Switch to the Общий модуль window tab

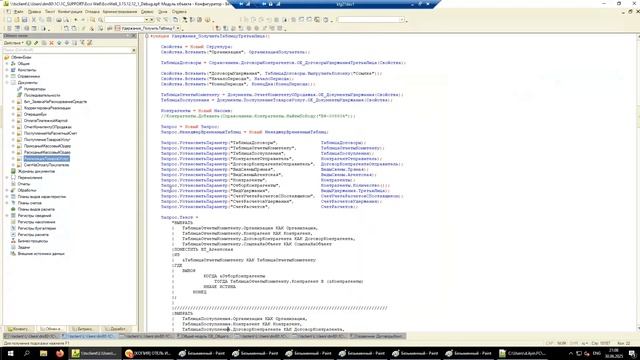(x=204, y=336)
